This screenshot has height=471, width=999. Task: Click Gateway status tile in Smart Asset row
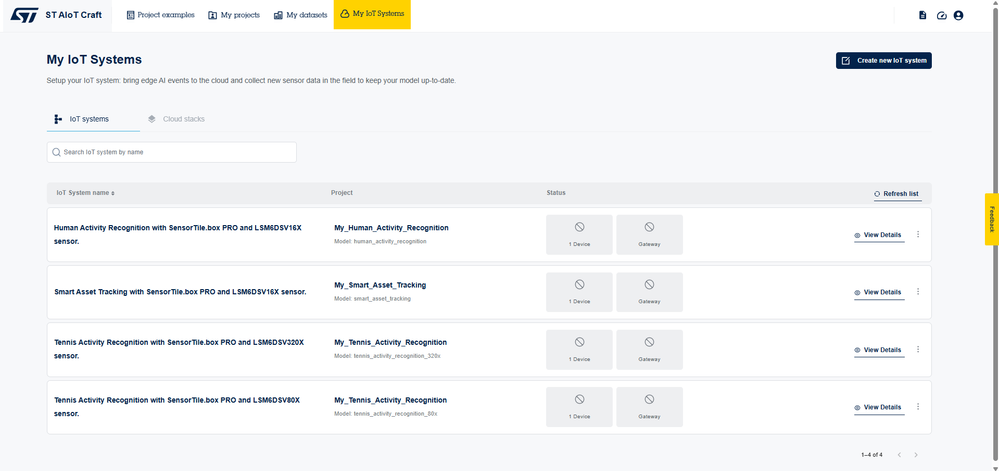(x=649, y=292)
